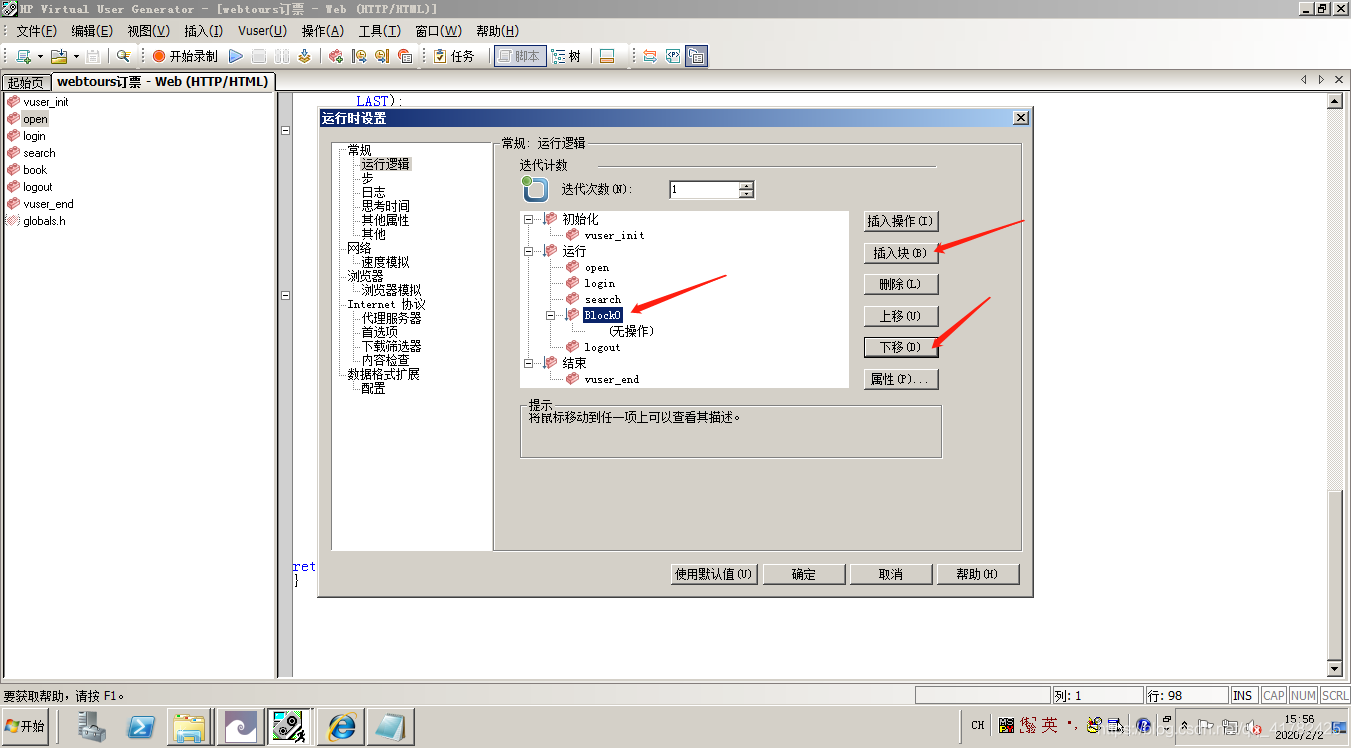Select 速度模拟 under 网络
This screenshot has height=748, width=1351.
pyautogui.click(x=385, y=262)
